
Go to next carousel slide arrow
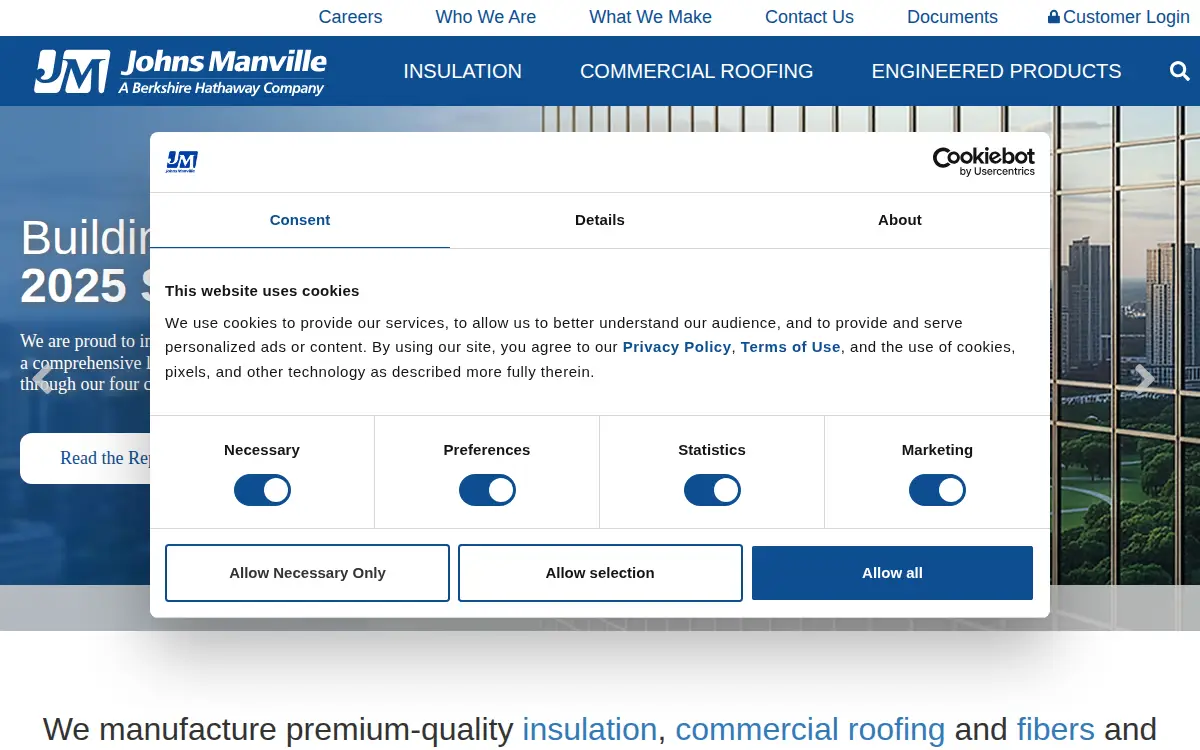pos(1145,379)
